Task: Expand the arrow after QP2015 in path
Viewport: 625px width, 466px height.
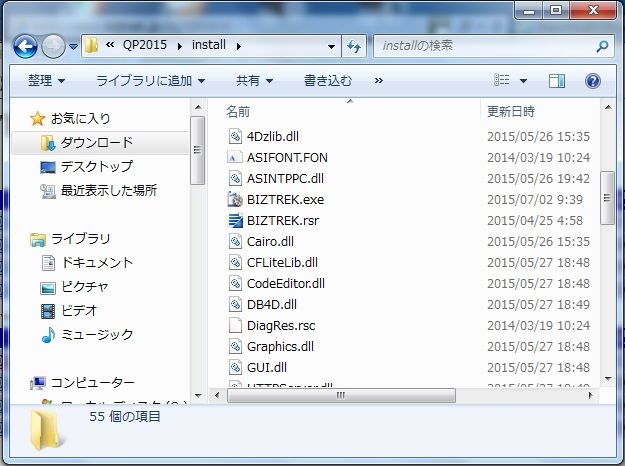Action: coord(180,46)
